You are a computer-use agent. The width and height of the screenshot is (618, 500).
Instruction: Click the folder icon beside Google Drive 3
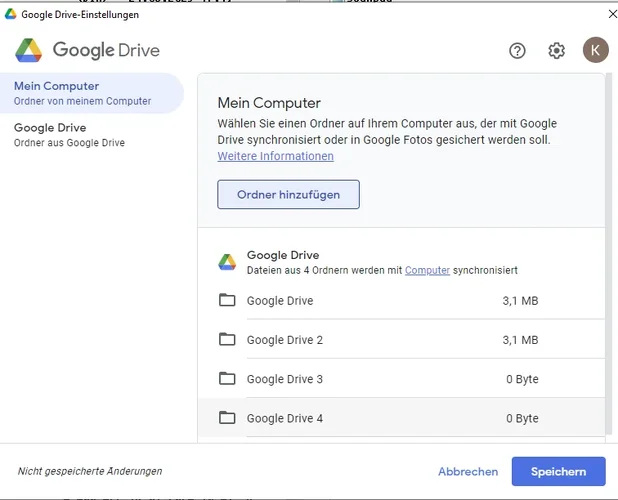227,379
